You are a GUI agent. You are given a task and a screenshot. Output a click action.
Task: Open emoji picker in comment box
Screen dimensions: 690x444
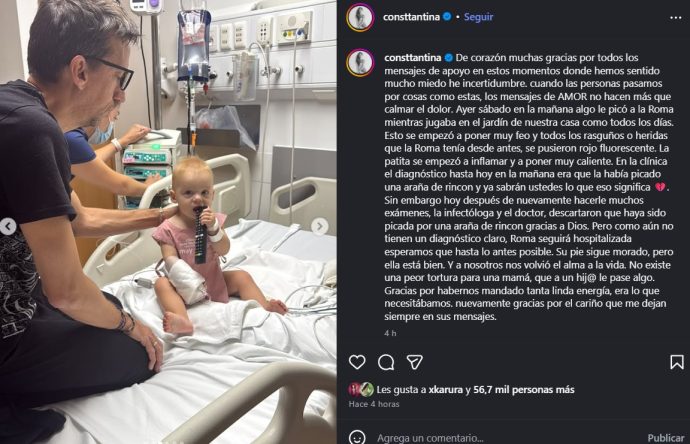coord(357,437)
